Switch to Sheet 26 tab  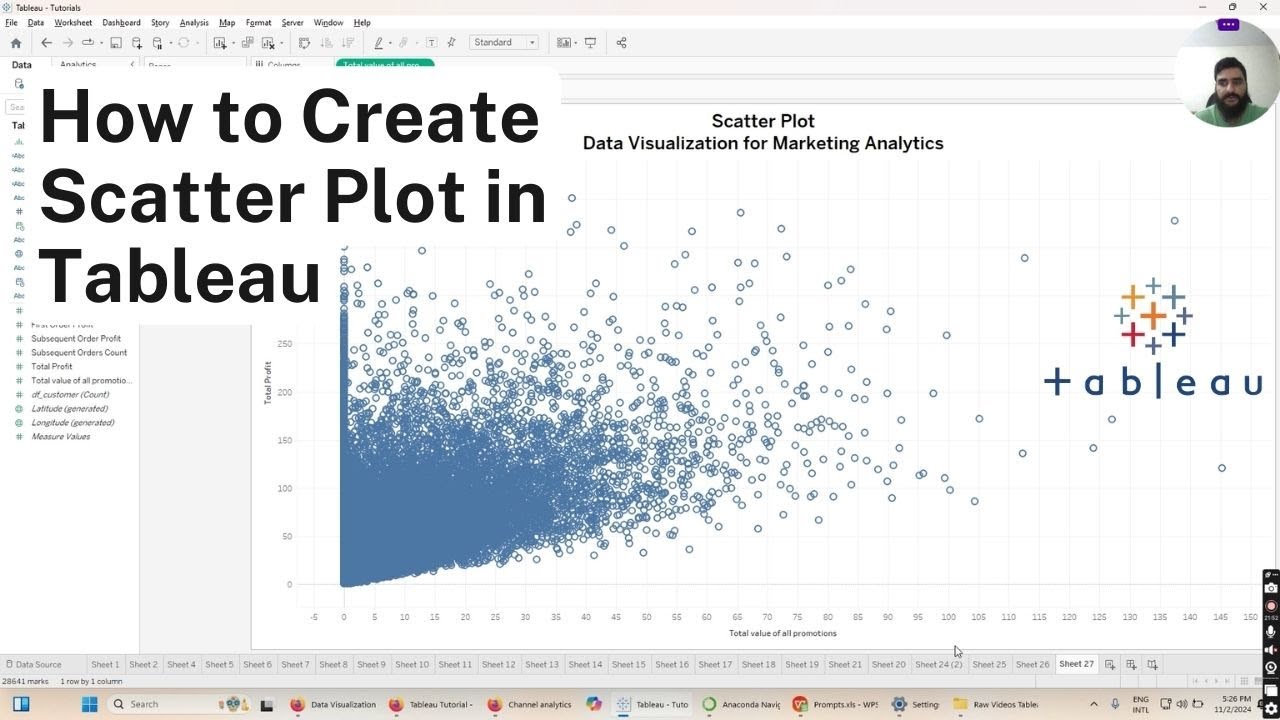point(1032,664)
